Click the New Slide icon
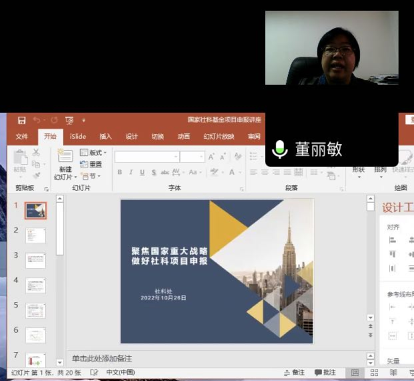Image resolution: width=414 pixels, height=381 pixels. (65, 156)
